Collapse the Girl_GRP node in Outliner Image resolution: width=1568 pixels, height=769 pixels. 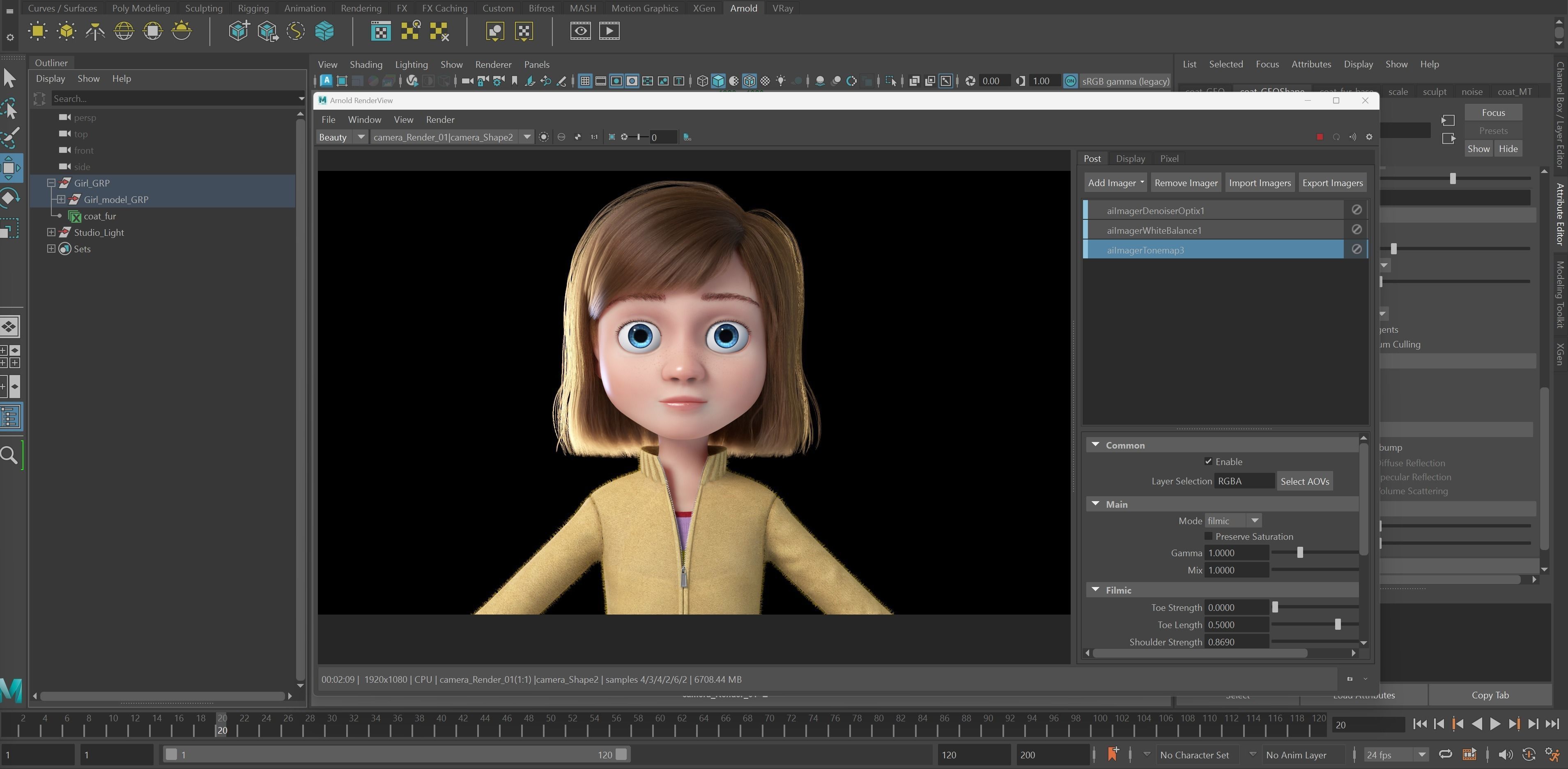click(51, 183)
